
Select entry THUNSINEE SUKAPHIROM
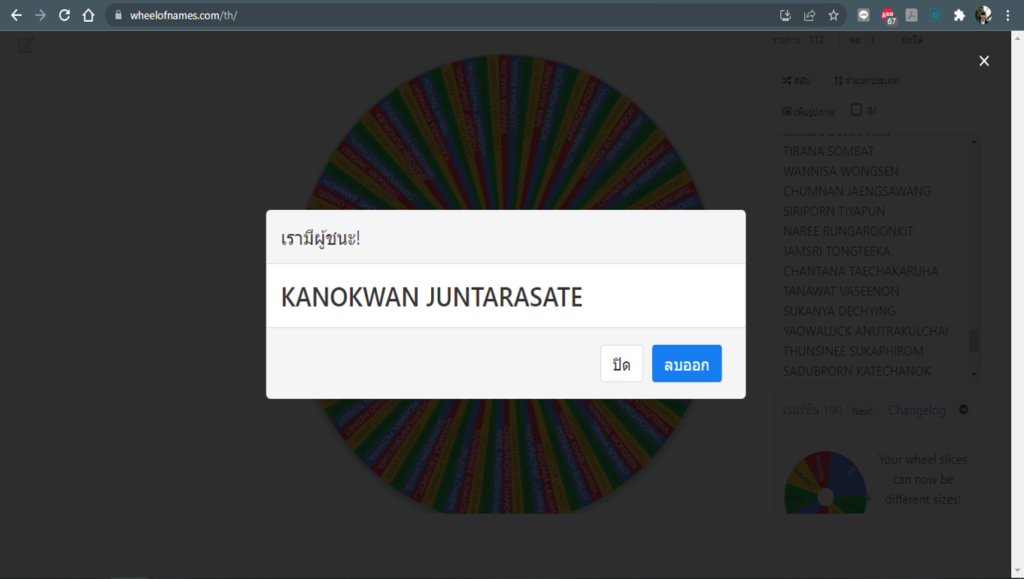pos(853,351)
